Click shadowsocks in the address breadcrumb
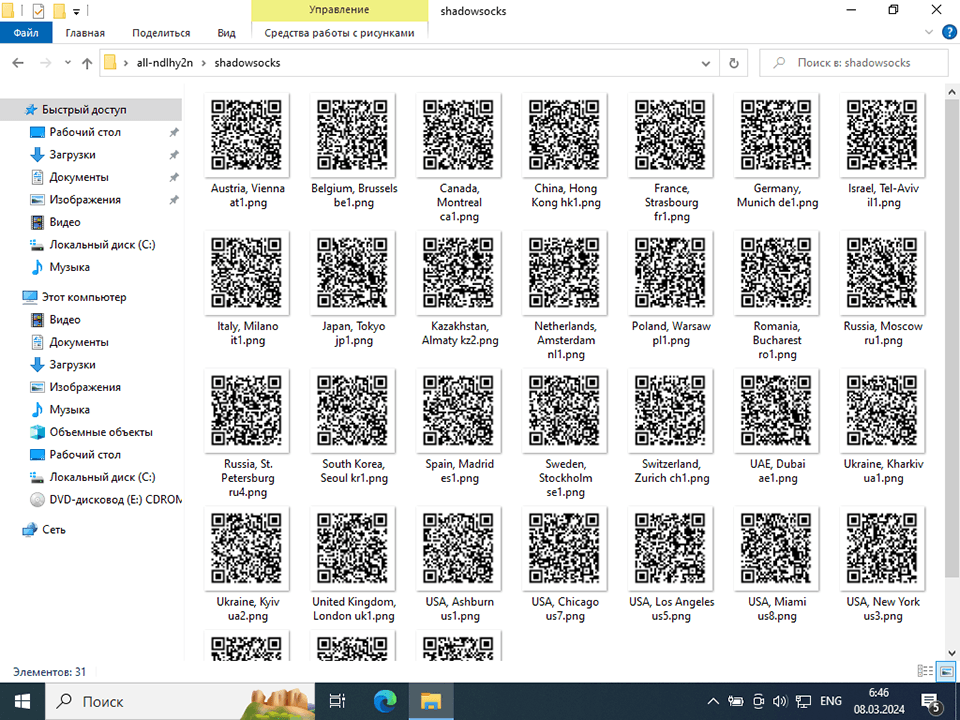Screen dimensions: 960x720 (247, 62)
